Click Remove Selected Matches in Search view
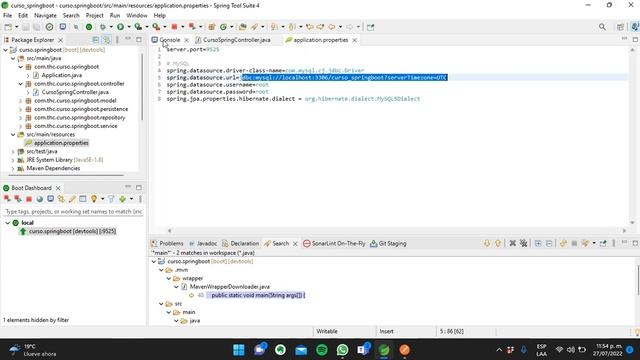This screenshot has width=640, height=360. pos(513,243)
